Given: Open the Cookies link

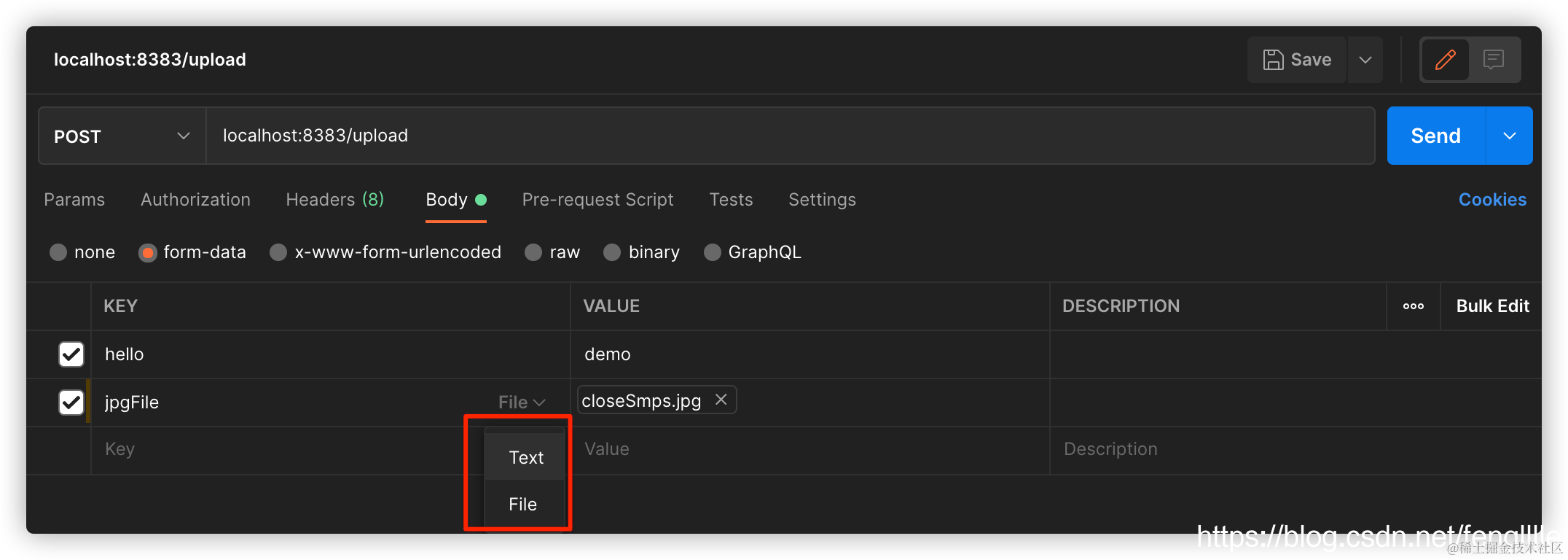Looking at the screenshot, I should (1492, 200).
